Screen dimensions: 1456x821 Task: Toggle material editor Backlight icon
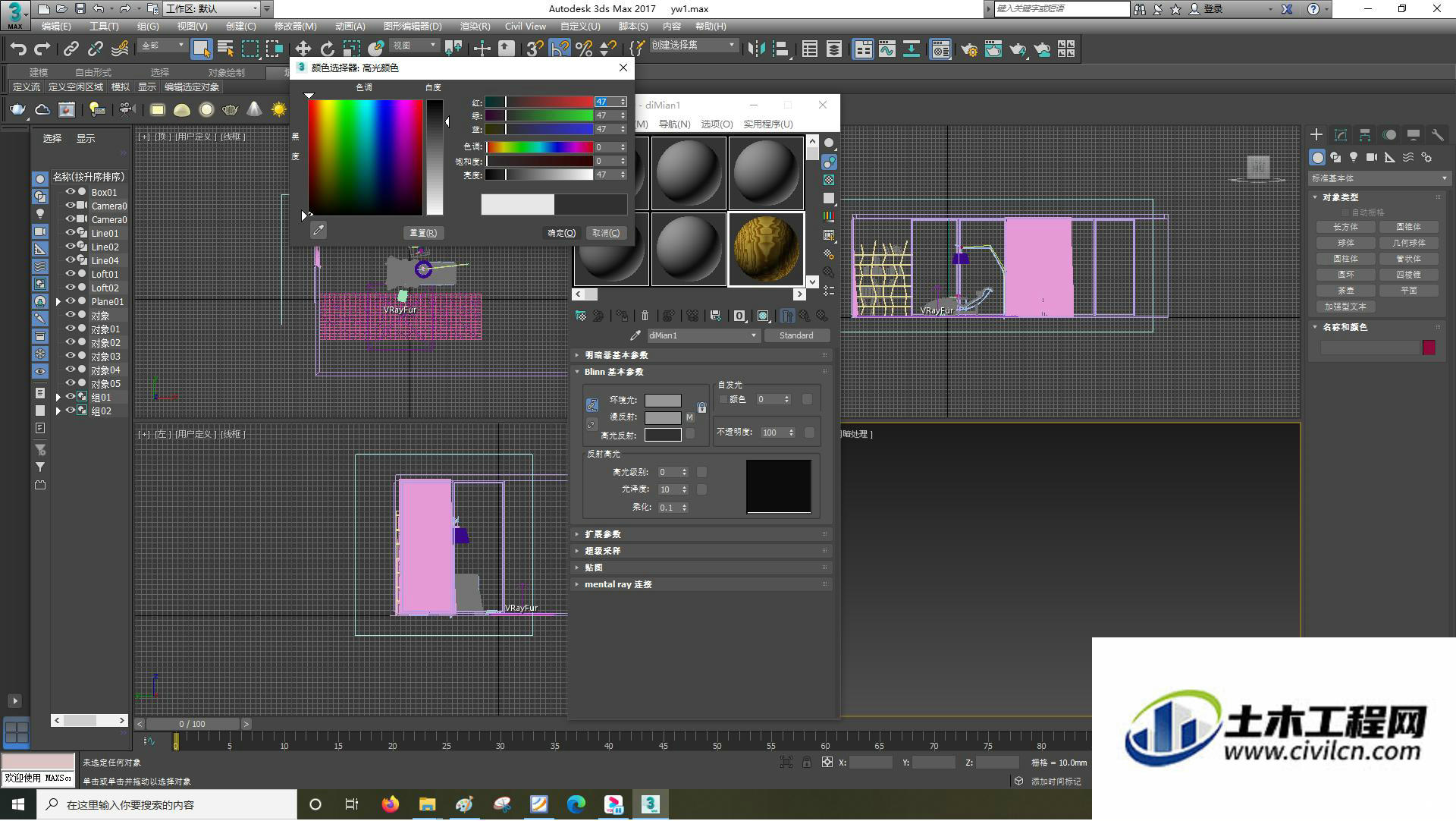point(829,162)
